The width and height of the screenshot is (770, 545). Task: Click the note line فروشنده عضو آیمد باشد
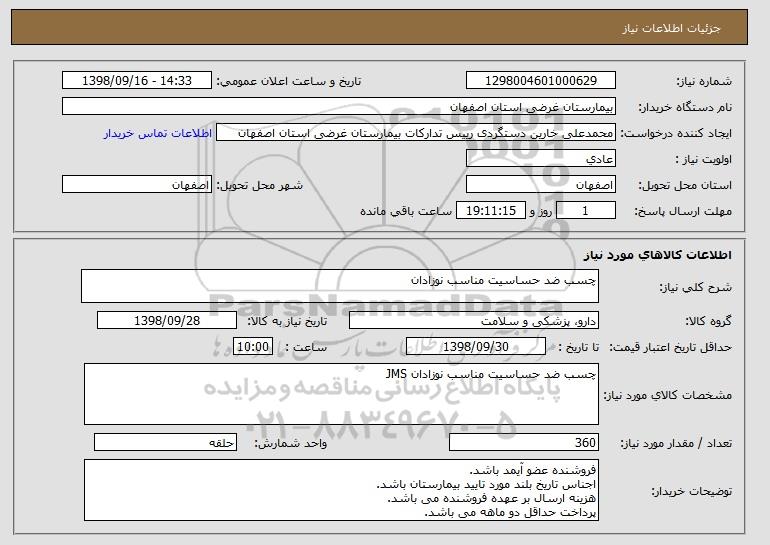[x=533, y=470]
